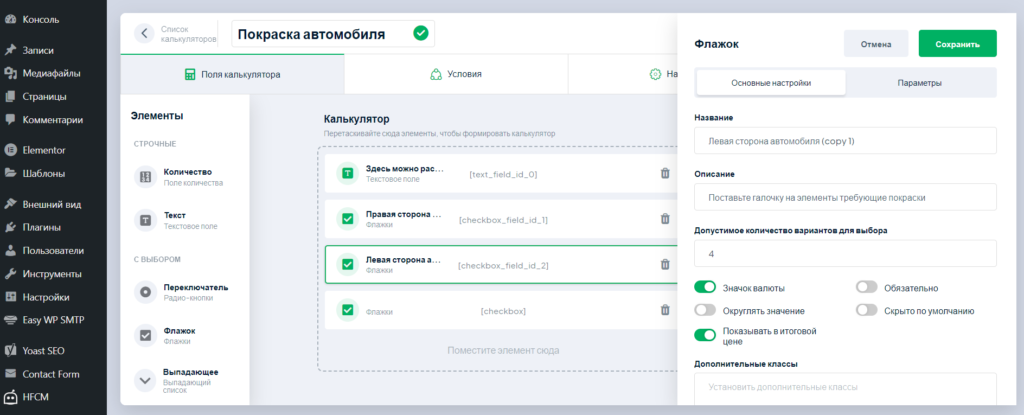The height and width of the screenshot is (415, 1024).
Task: Open Шаблоны folder icon
Action: 10,174
